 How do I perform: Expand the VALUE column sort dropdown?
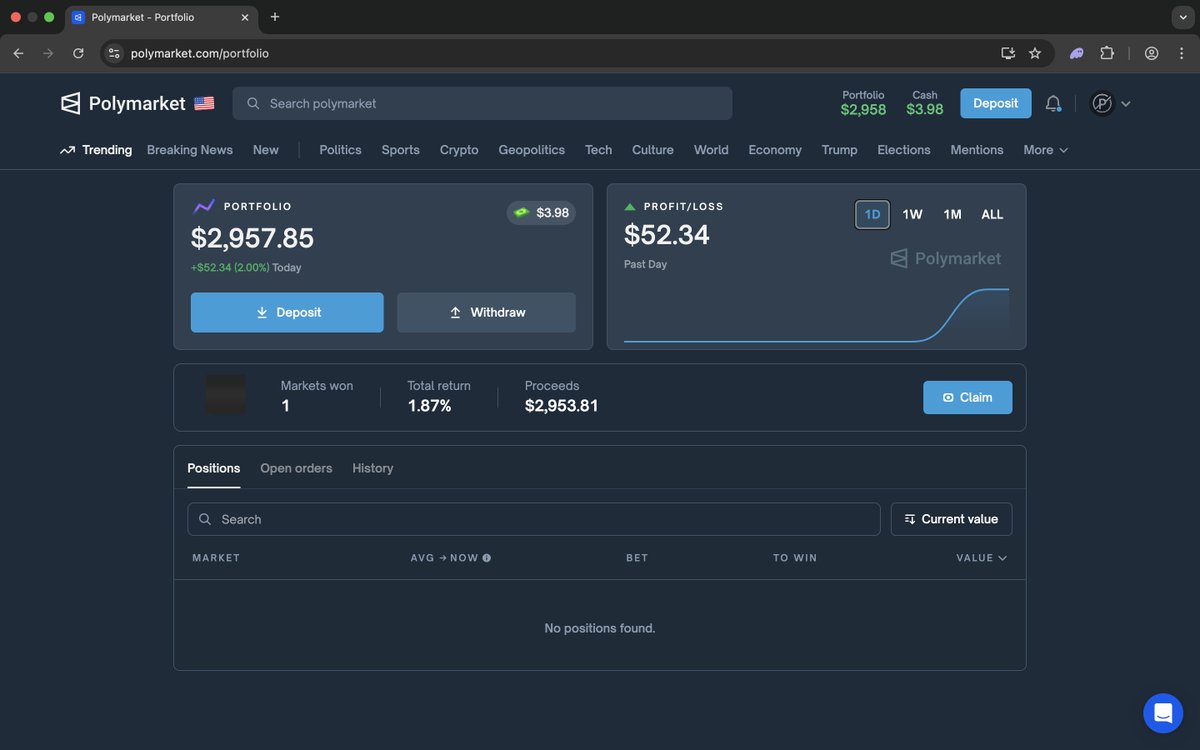tap(981, 558)
